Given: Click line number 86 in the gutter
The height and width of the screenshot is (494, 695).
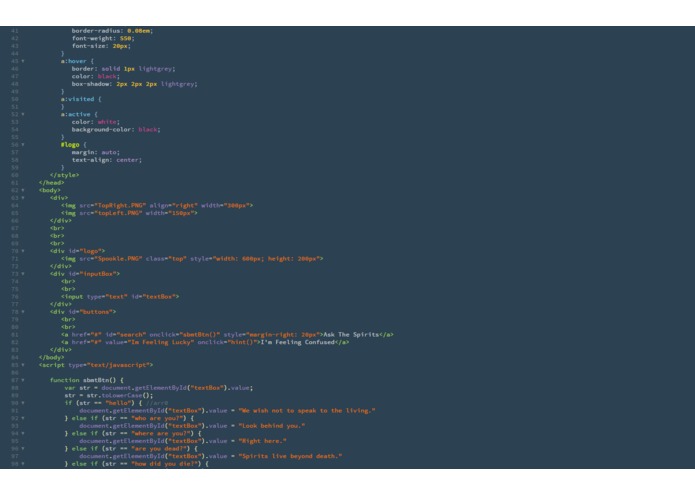Looking at the screenshot, I should (x=15, y=373).
